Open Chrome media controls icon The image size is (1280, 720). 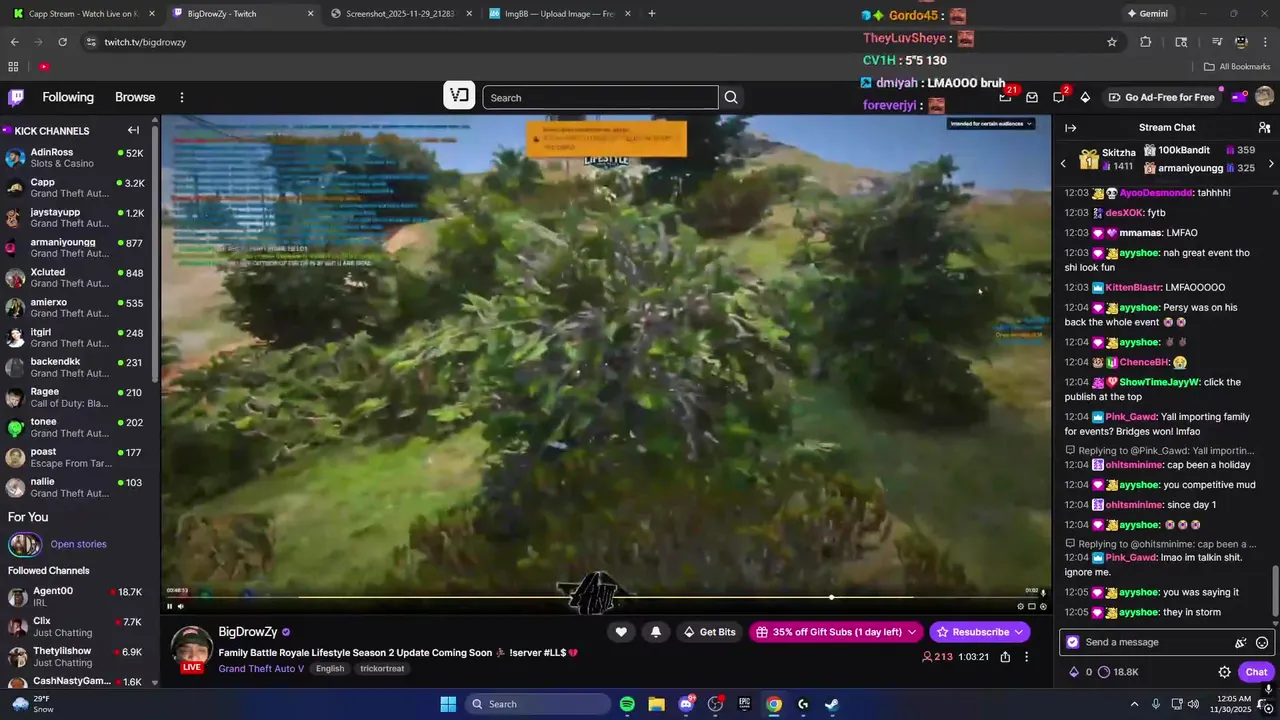pyautogui.click(x=1217, y=42)
